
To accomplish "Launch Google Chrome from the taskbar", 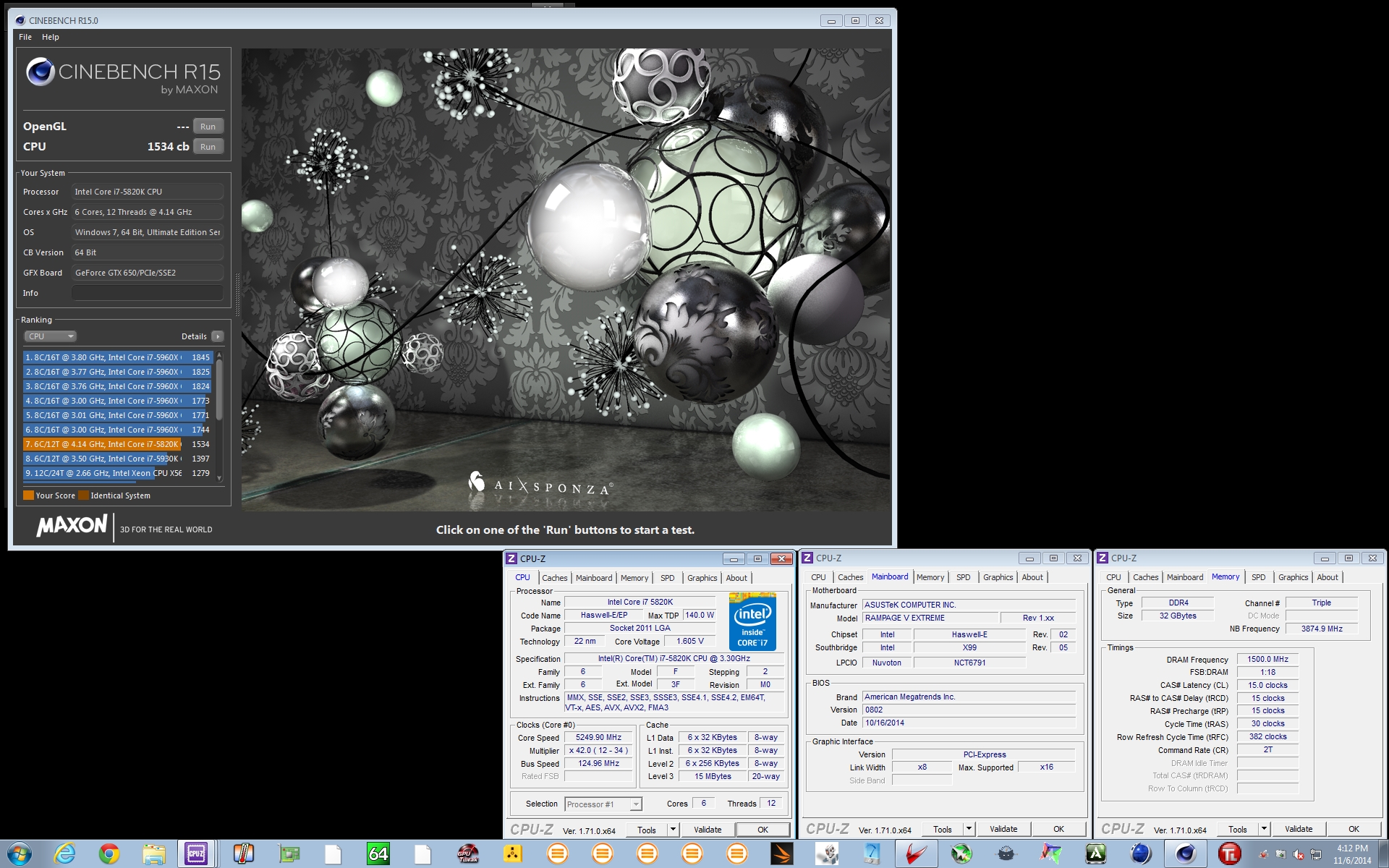I will tap(109, 854).
